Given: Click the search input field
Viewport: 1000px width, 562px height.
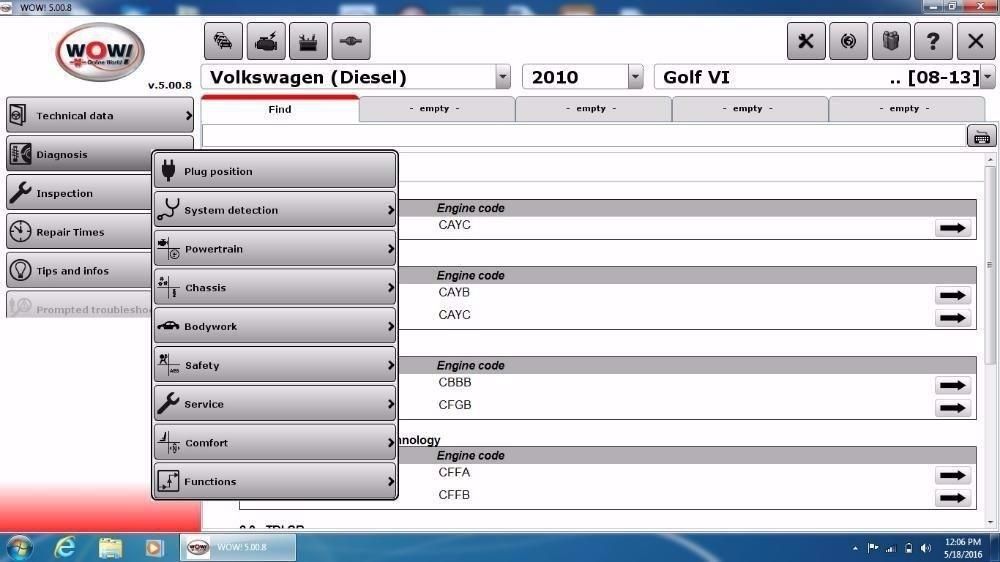Looking at the screenshot, I should (584, 137).
